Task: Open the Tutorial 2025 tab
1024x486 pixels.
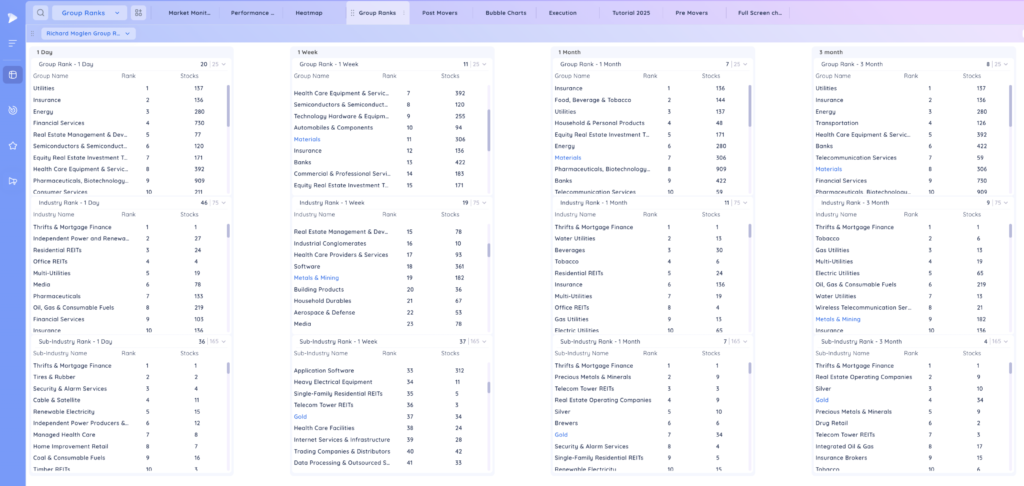Action: click(x=632, y=13)
